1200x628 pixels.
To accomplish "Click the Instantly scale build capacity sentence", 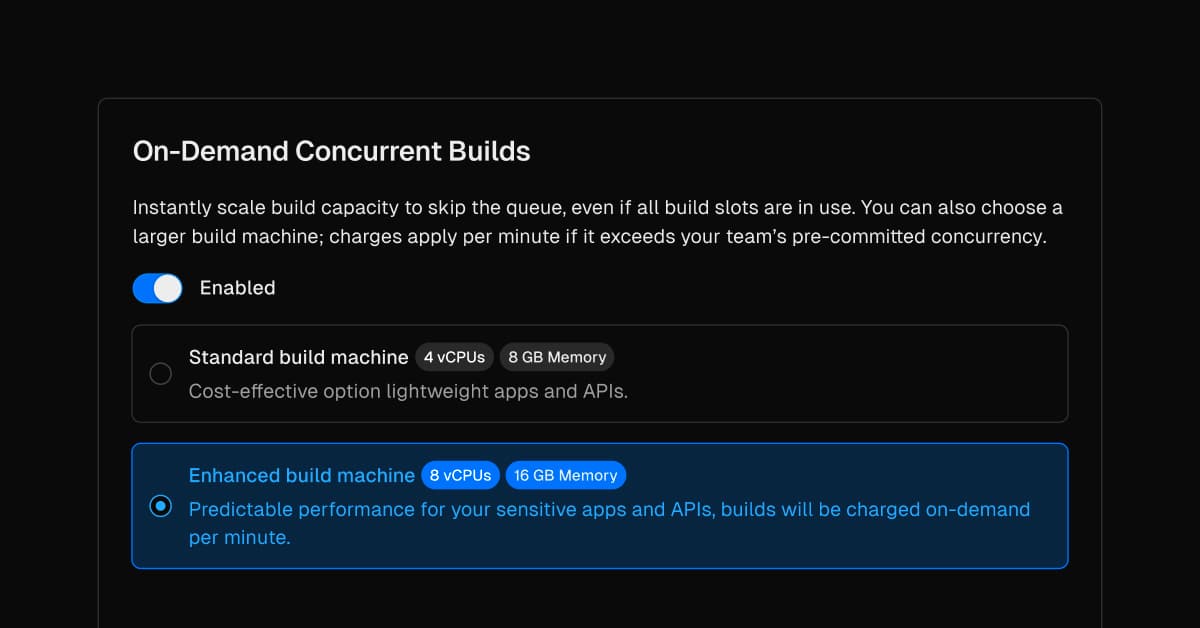I will pyautogui.click(x=597, y=208).
